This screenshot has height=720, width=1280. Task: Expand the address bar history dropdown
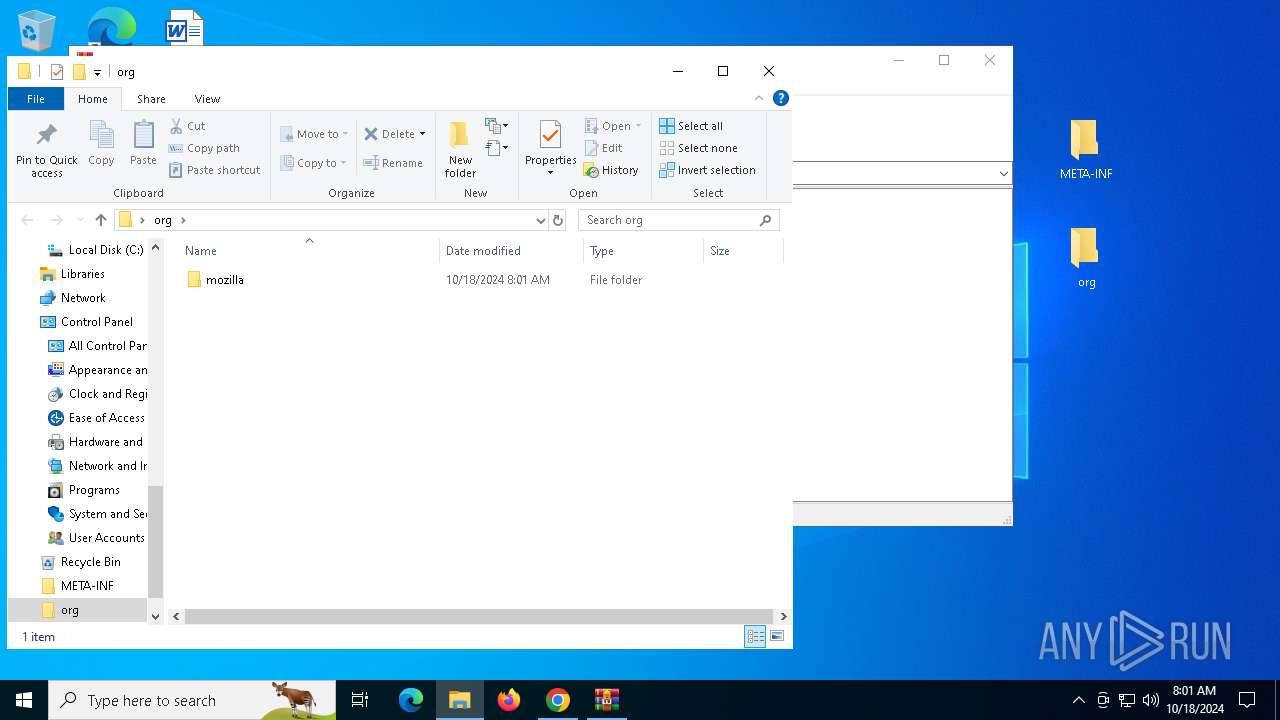point(541,220)
